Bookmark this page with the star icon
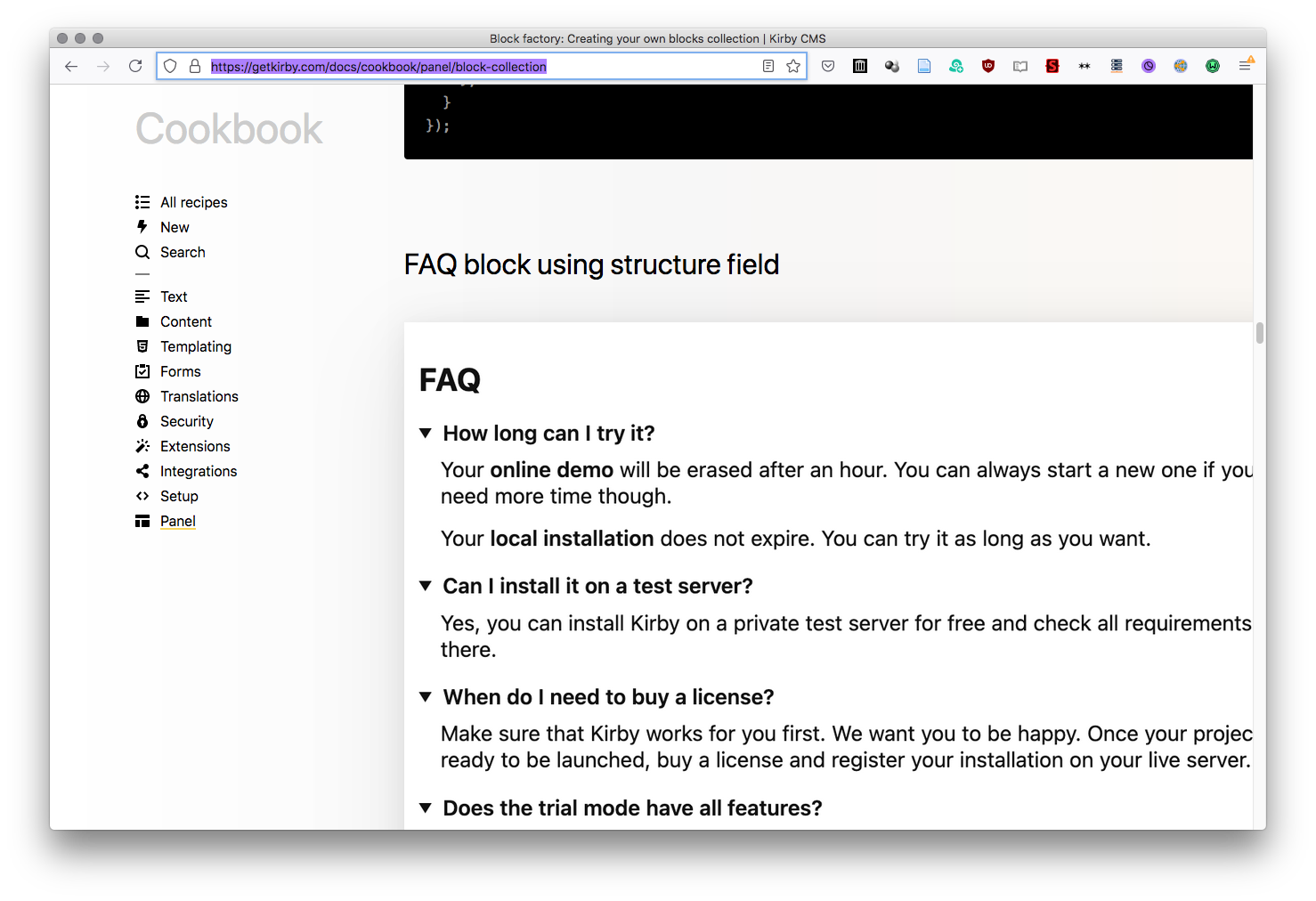1316x901 pixels. (793, 65)
